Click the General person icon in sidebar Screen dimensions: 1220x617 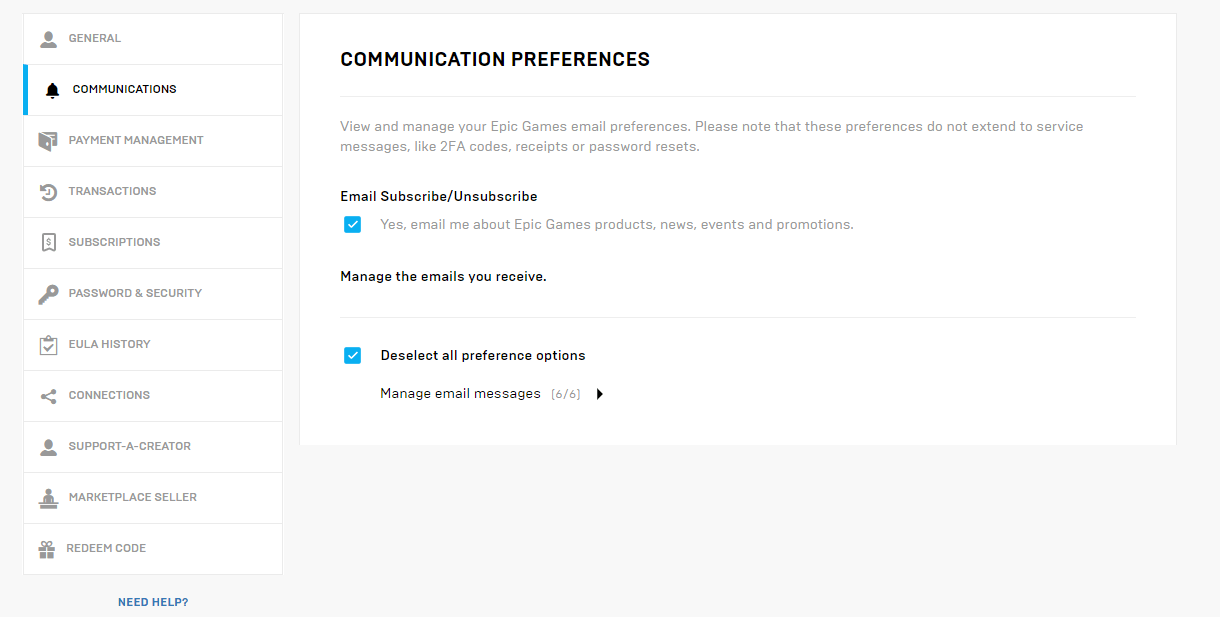(x=48, y=39)
